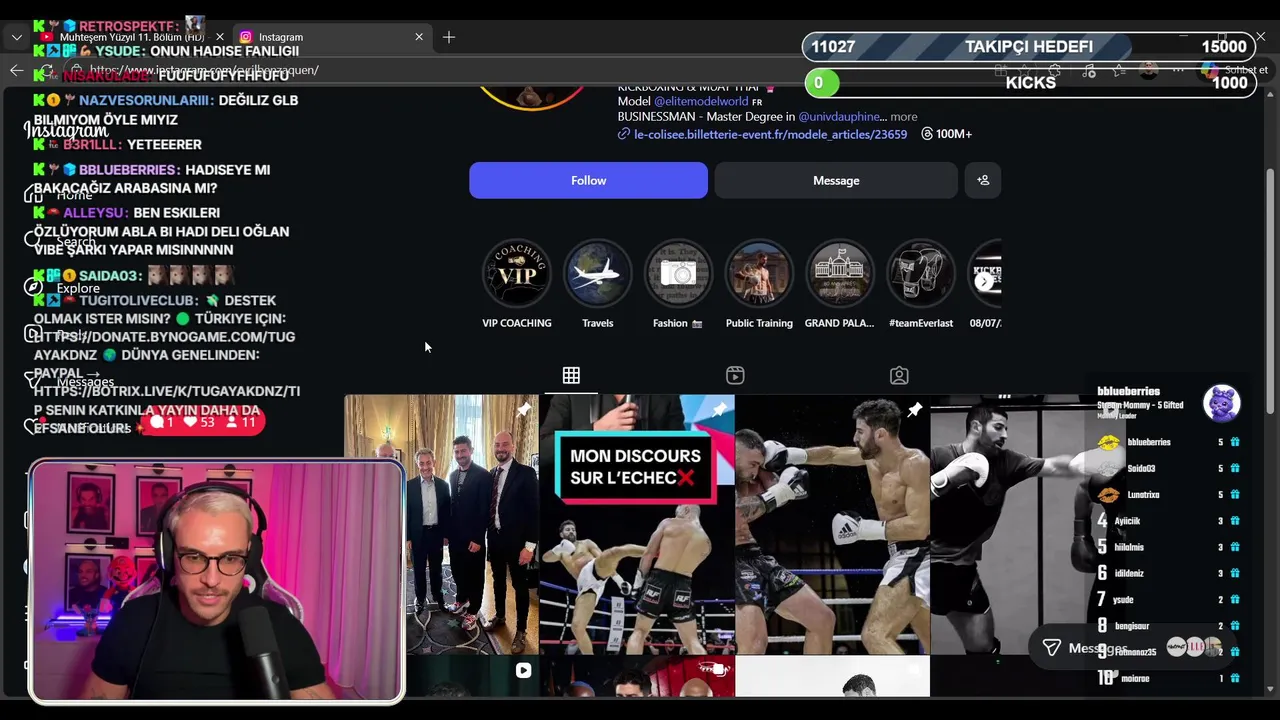Open the pinned group photo in suits
Image resolution: width=1280 pixels, height=720 pixels.
tap(441, 524)
